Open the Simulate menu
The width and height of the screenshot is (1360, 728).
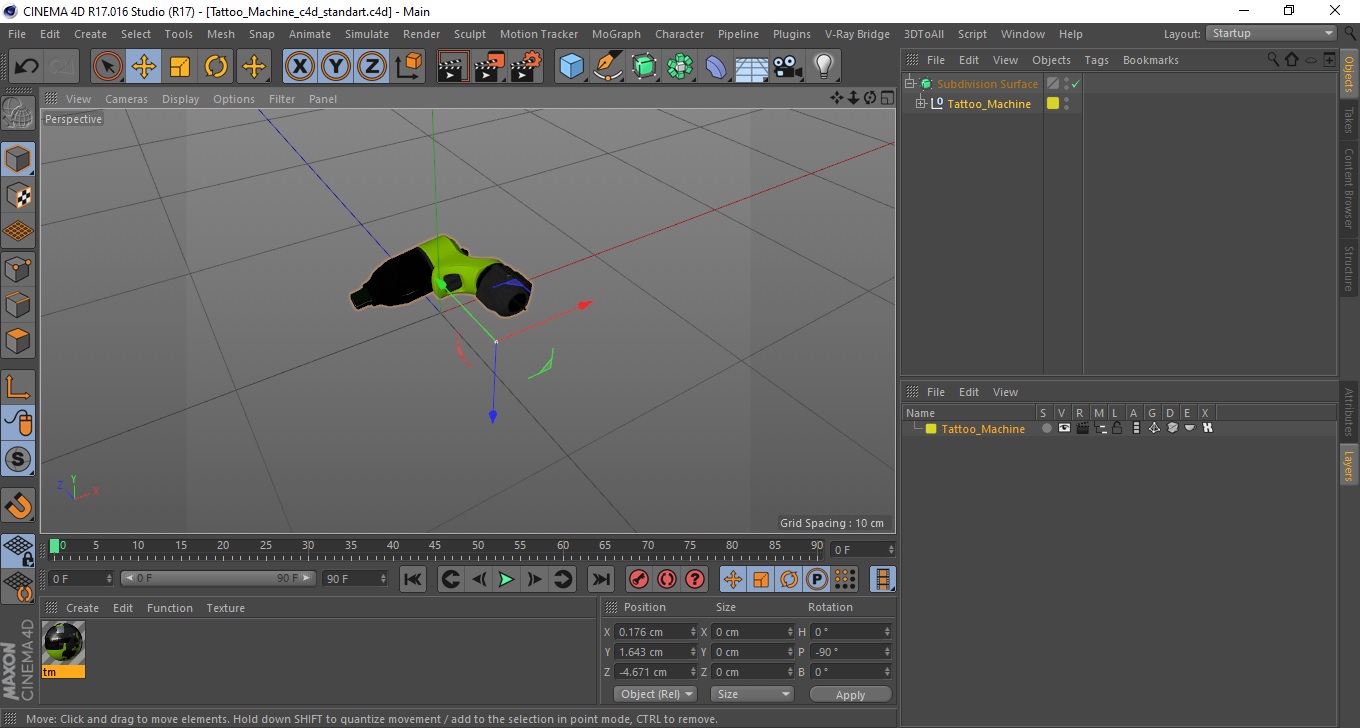(x=367, y=34)
